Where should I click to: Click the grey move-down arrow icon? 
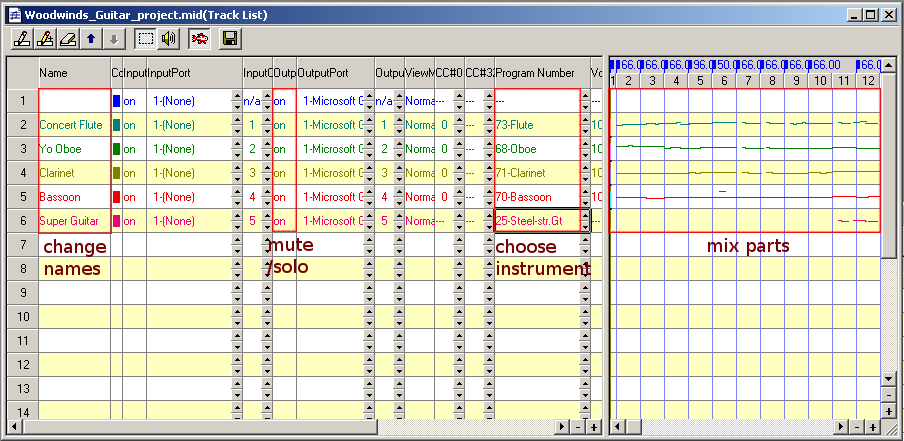tap(113, 39)
